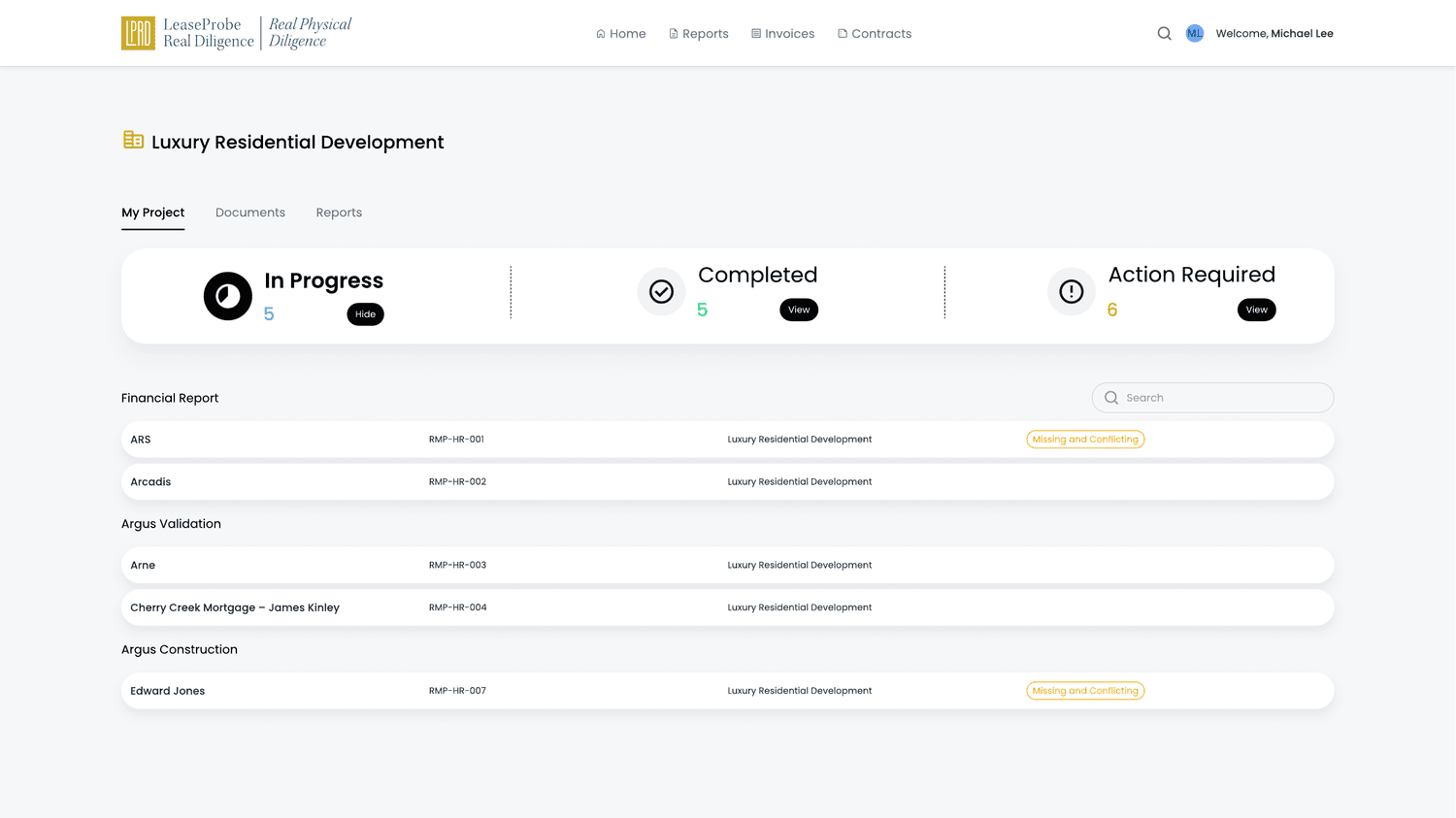Switch to the Reports tab below title

click(339, 213)
